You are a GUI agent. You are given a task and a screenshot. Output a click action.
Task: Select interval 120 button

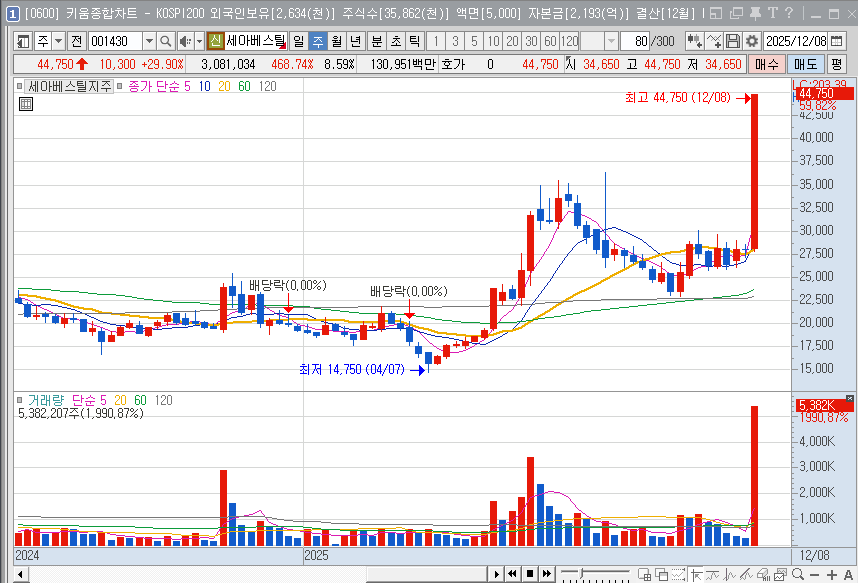pos(570,41)
